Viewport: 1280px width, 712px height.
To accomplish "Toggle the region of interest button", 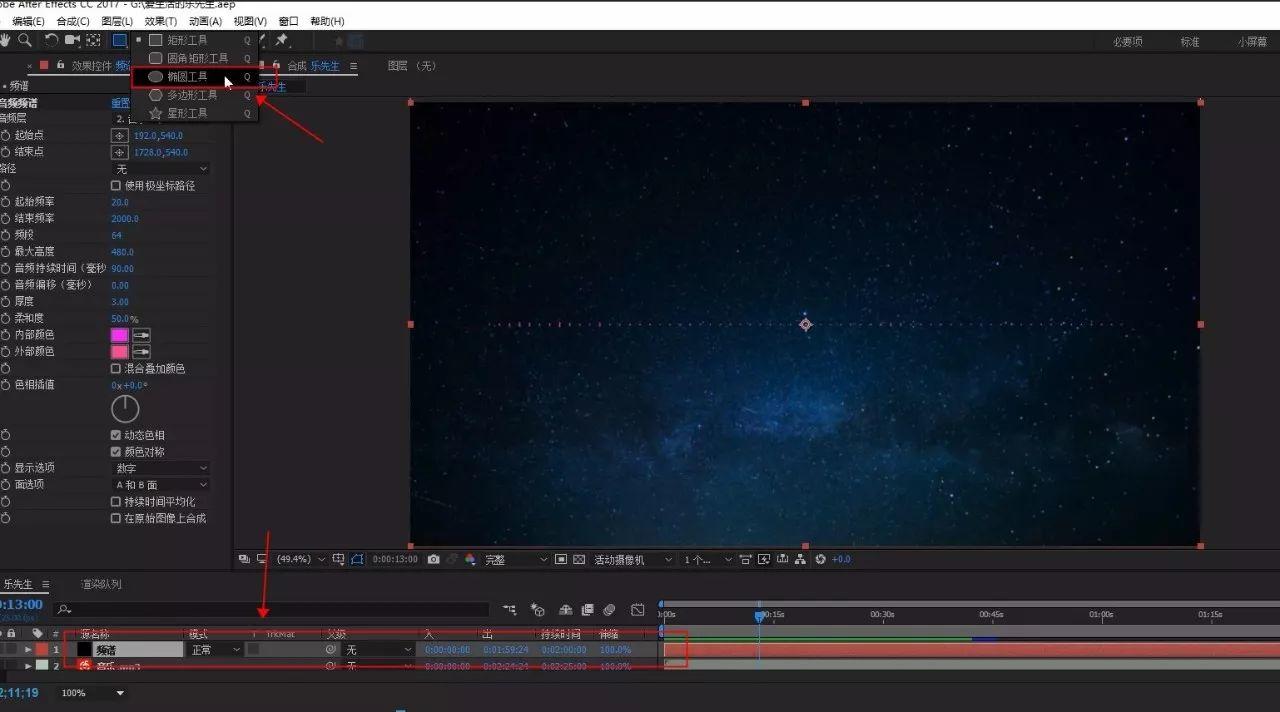I will [561, 559].
